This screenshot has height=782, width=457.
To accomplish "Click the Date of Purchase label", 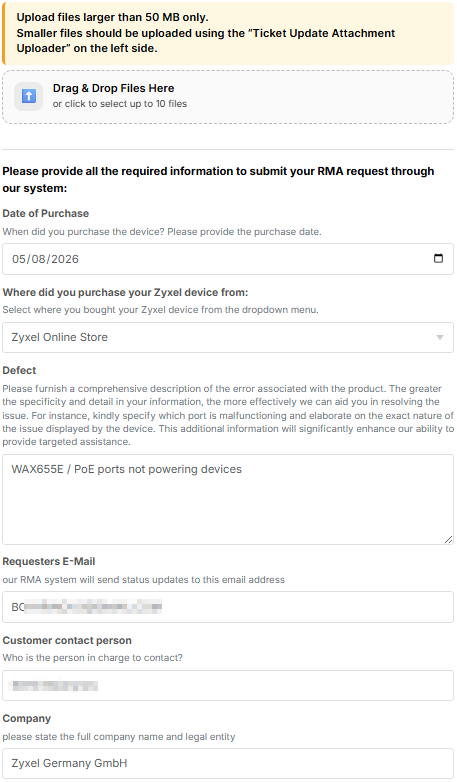I will 45,213.
